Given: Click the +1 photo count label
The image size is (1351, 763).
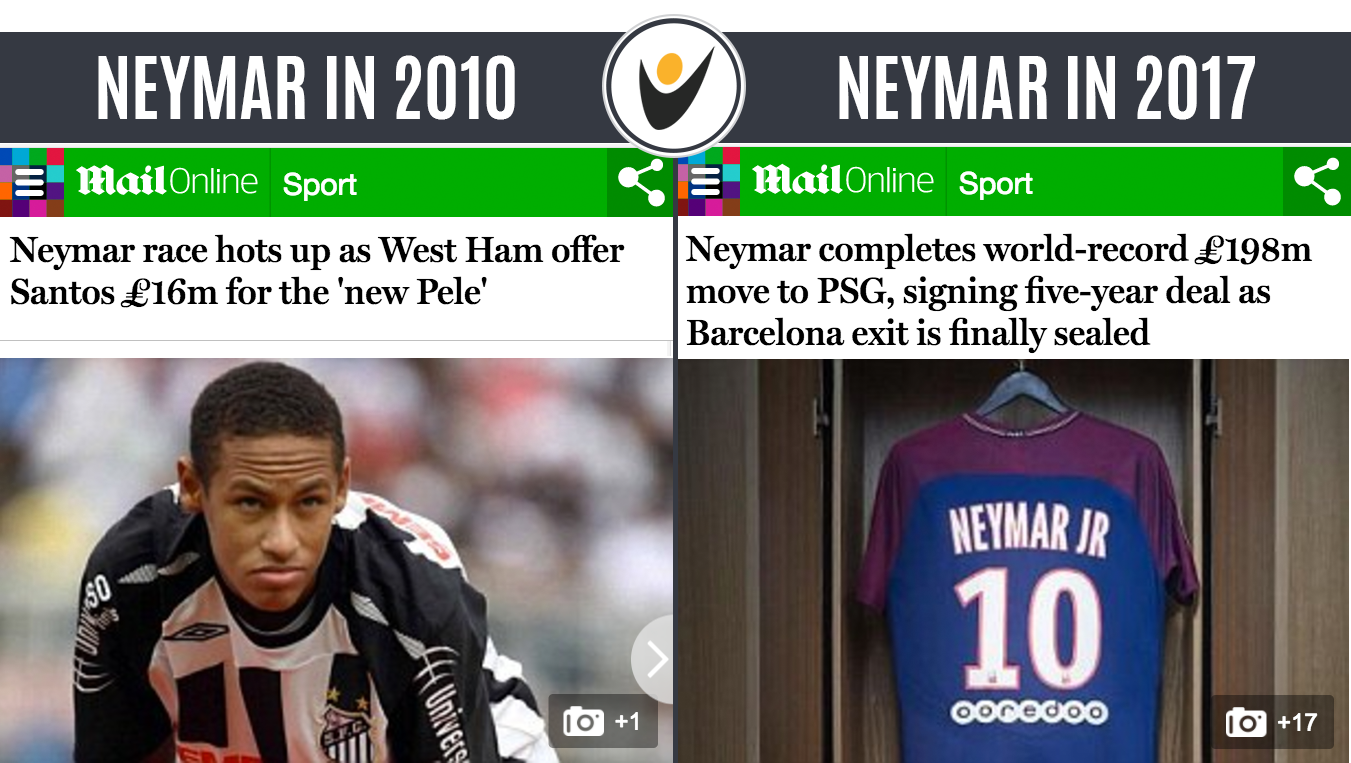Looking at the screenshot, I should (627, 722).
